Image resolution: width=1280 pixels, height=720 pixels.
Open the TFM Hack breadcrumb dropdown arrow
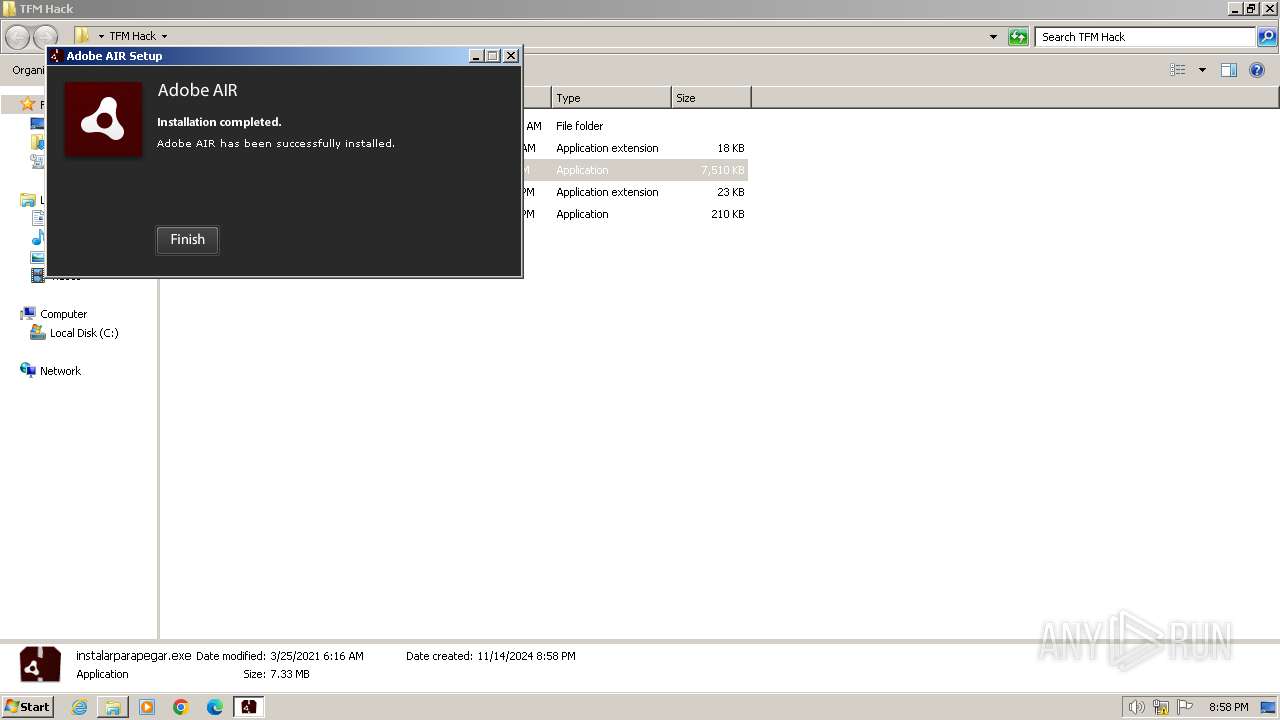click(x=164, y=37)
